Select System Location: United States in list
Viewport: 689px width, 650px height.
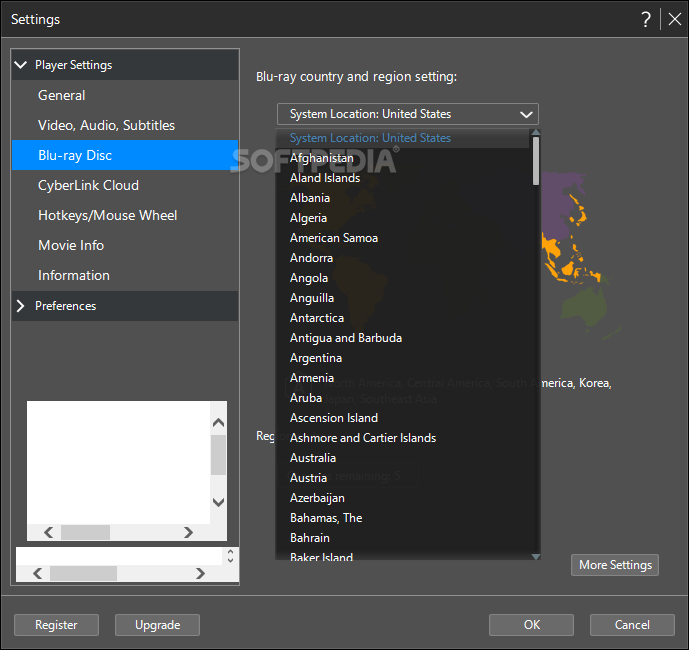(x=403, y=138)
